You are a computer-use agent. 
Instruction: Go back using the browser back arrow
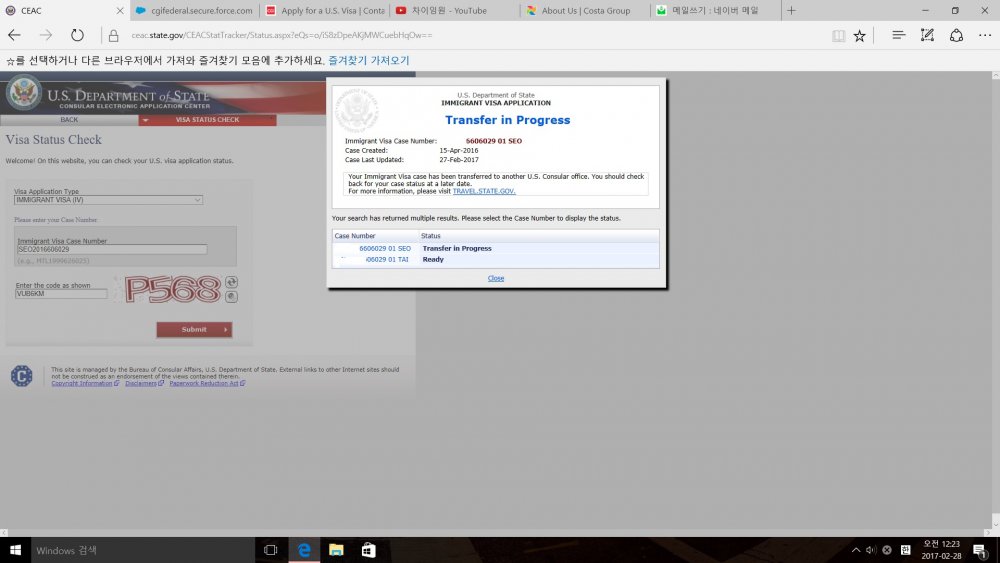(14, 35)
